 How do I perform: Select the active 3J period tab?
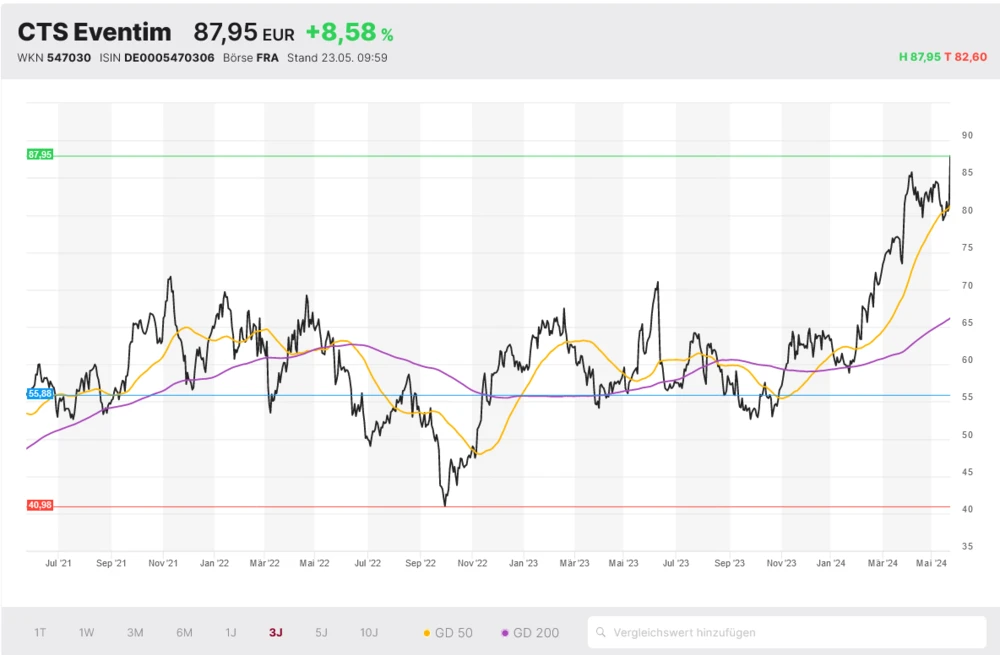click(276, 632)
